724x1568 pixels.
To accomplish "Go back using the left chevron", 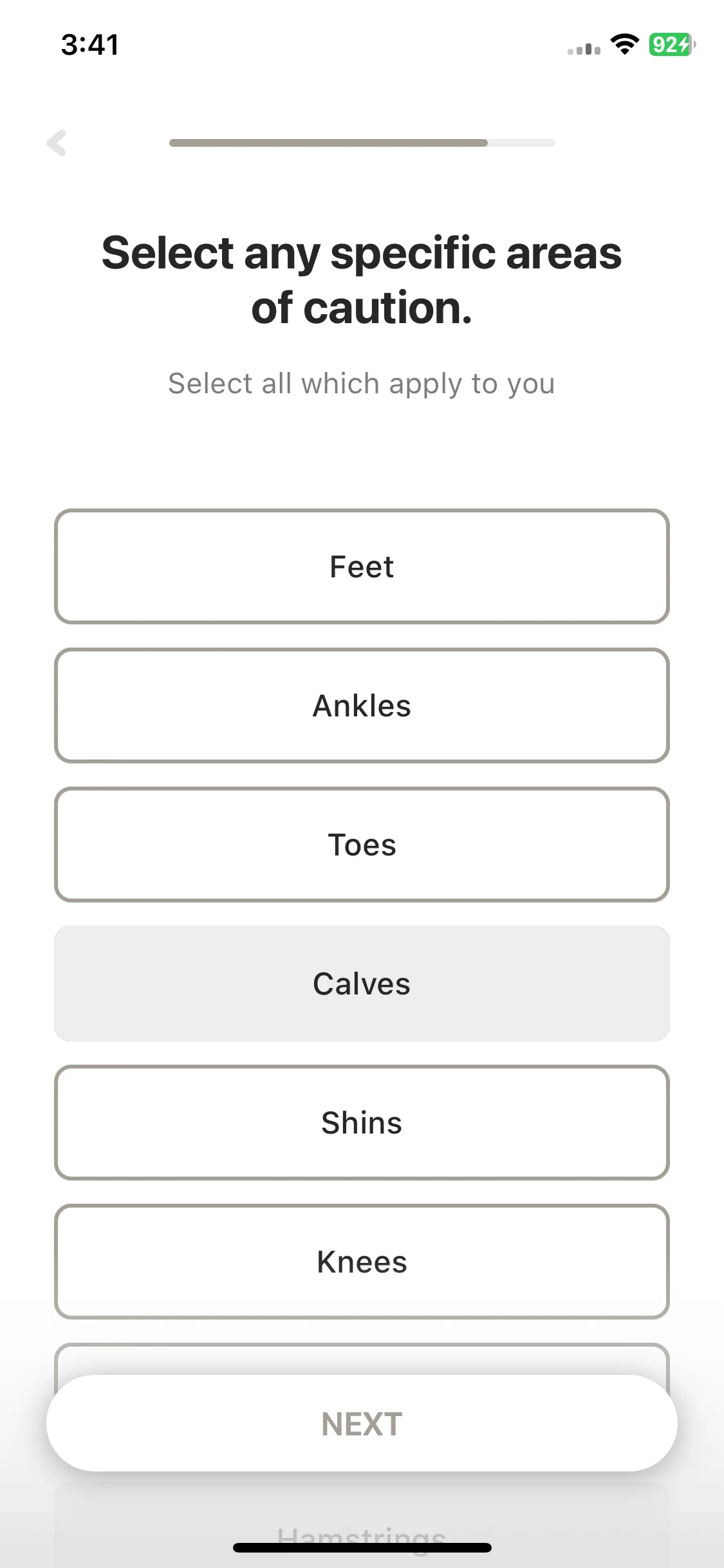I will pos(57,143).
